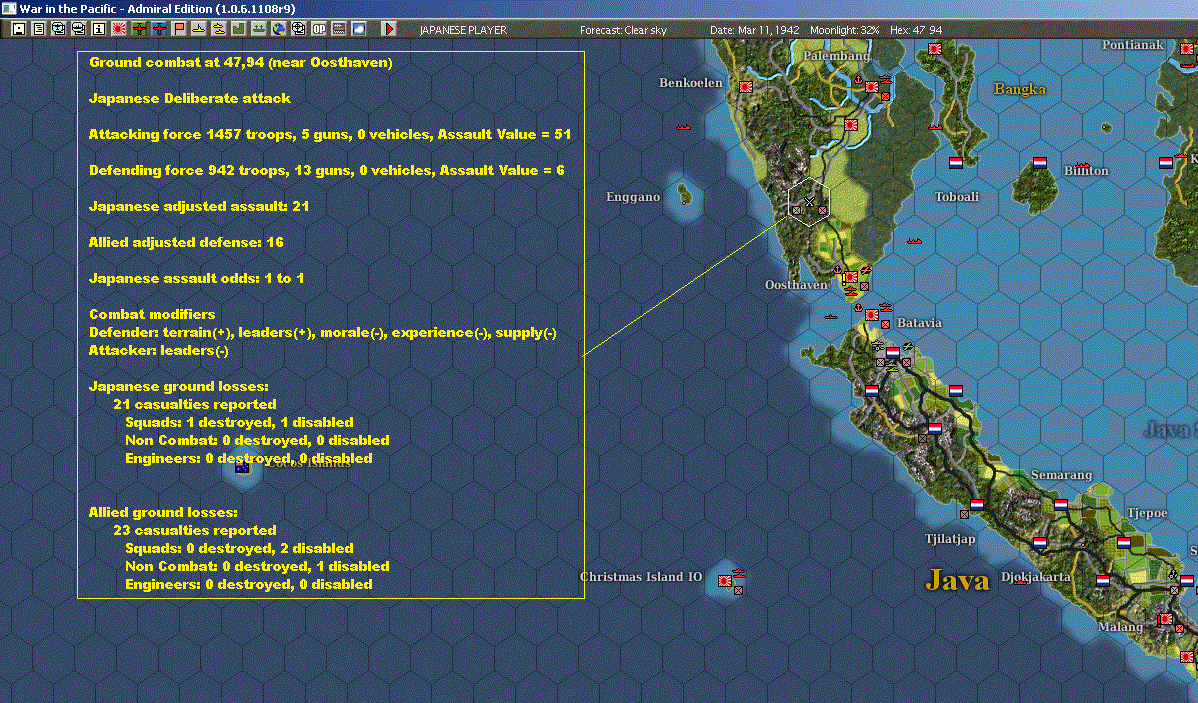Select the red ship south of Toboali
Screen dimensions: 1198x703
pyautogui.click(x=914, y=241)
